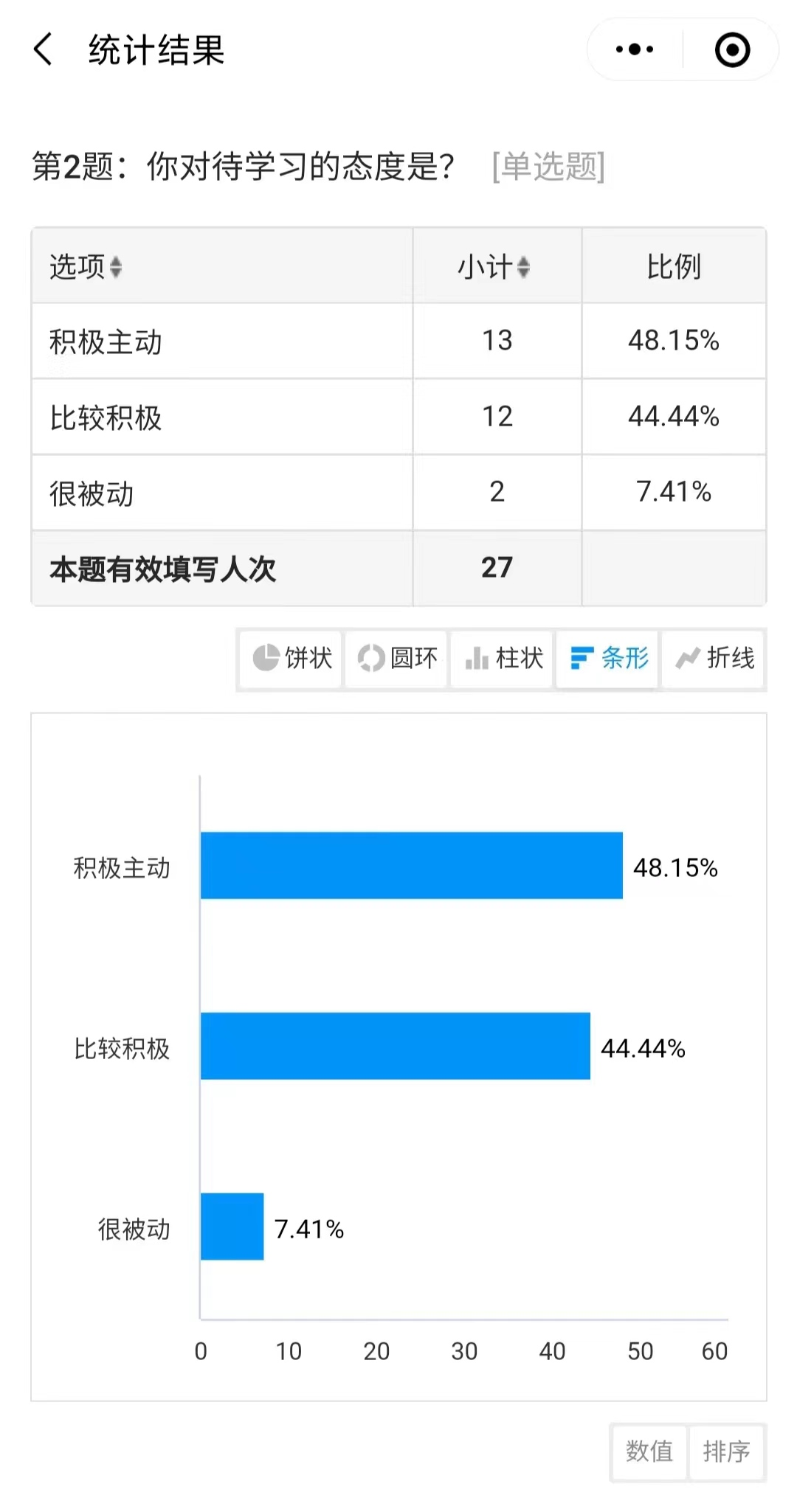
Task: Select the horizontal bar chart (条形) view
Action: [x=608, y=658]
